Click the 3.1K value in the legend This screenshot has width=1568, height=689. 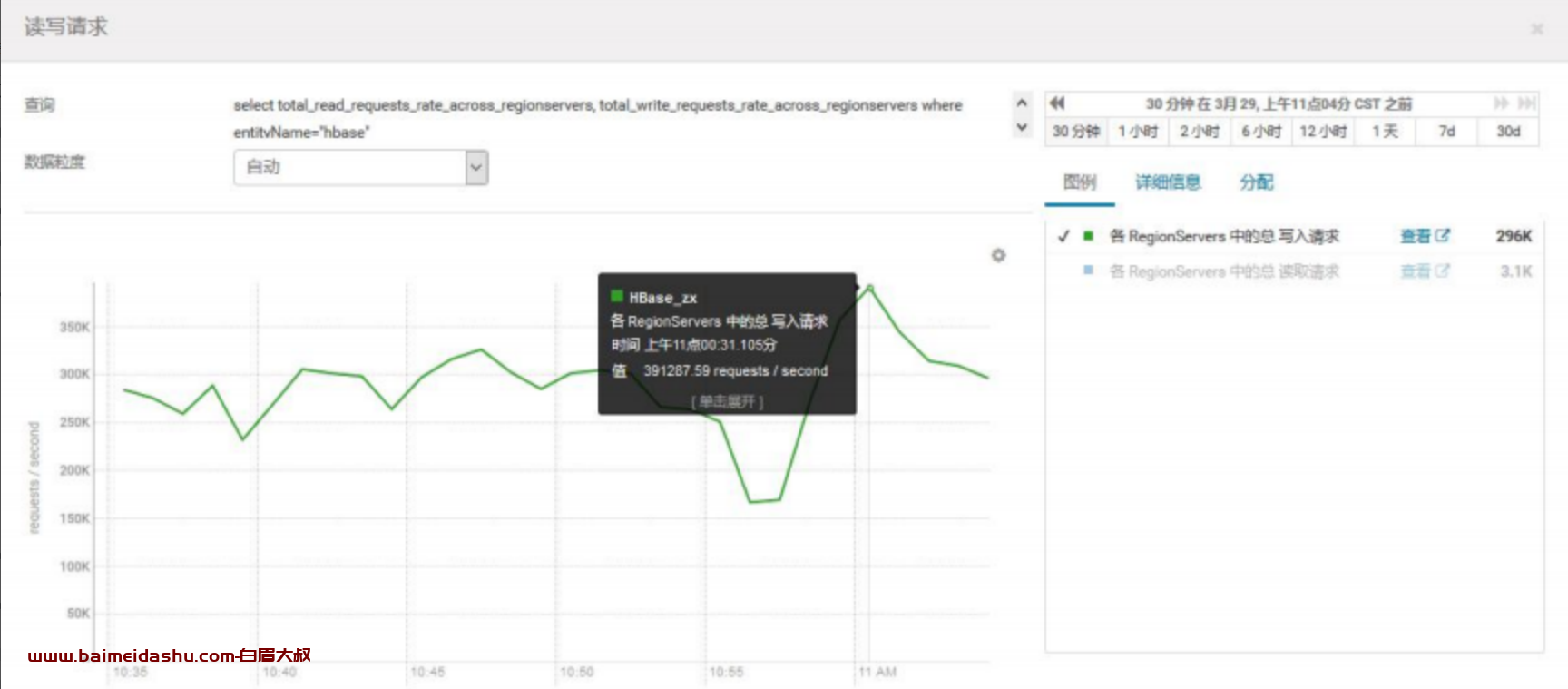pos(1515,271)
